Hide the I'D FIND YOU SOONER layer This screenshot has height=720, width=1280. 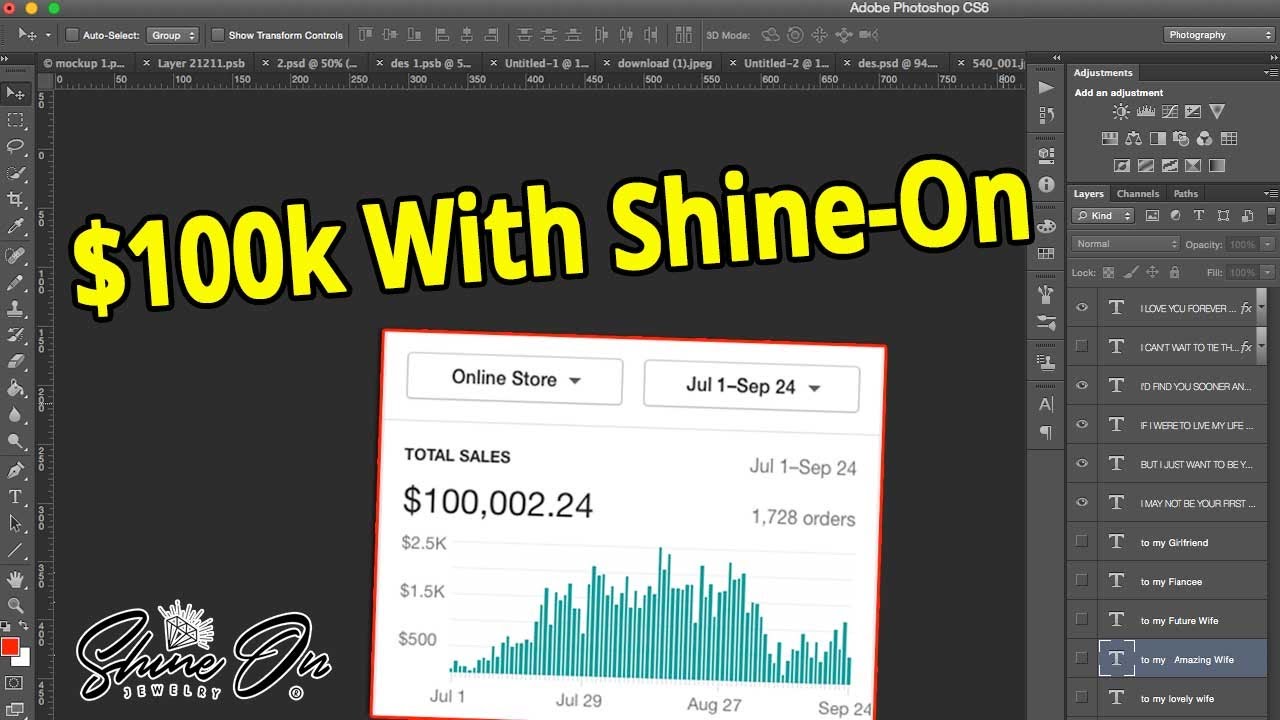tap(1081, 386)
